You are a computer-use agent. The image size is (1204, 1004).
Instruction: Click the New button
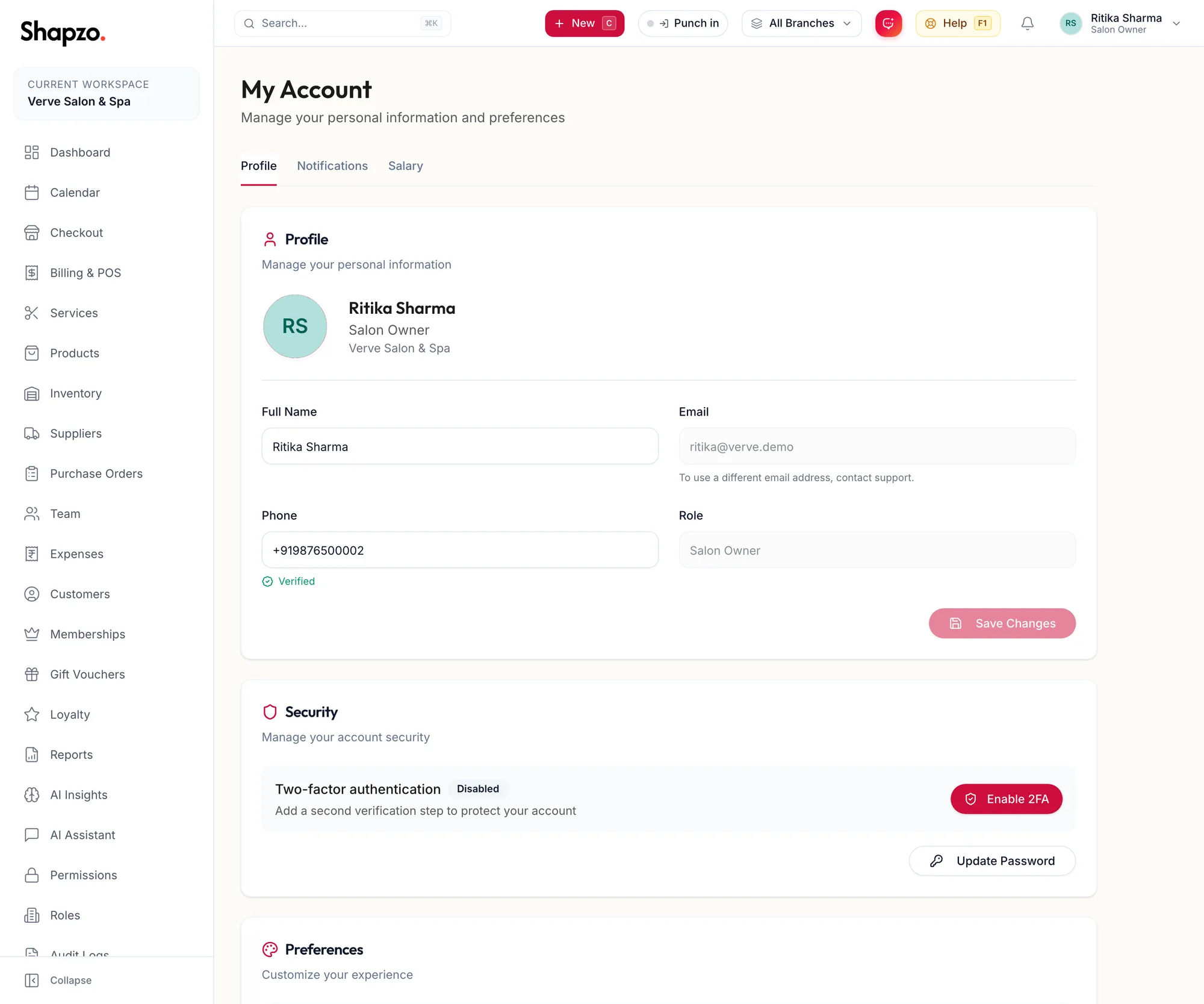pos(585,23)
